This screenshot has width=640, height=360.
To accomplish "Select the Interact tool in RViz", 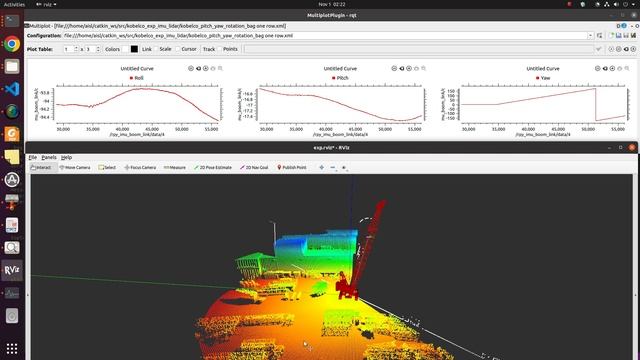I will [41, 167].
